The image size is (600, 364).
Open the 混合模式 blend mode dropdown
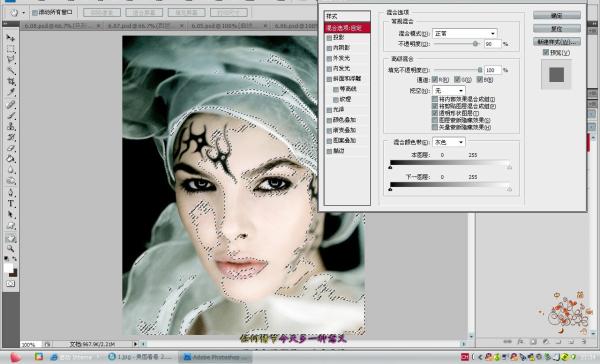point(465,33)
